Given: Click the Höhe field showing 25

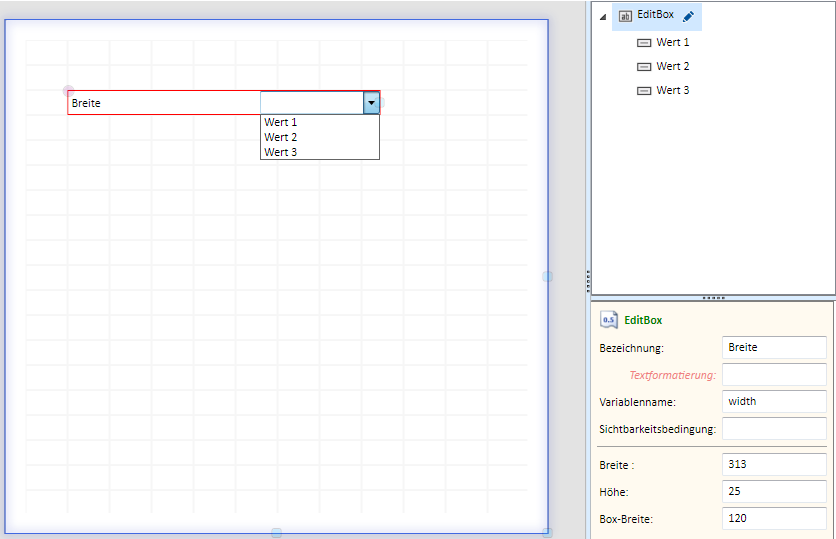Looking at the screenshot, I should point(773,491).
